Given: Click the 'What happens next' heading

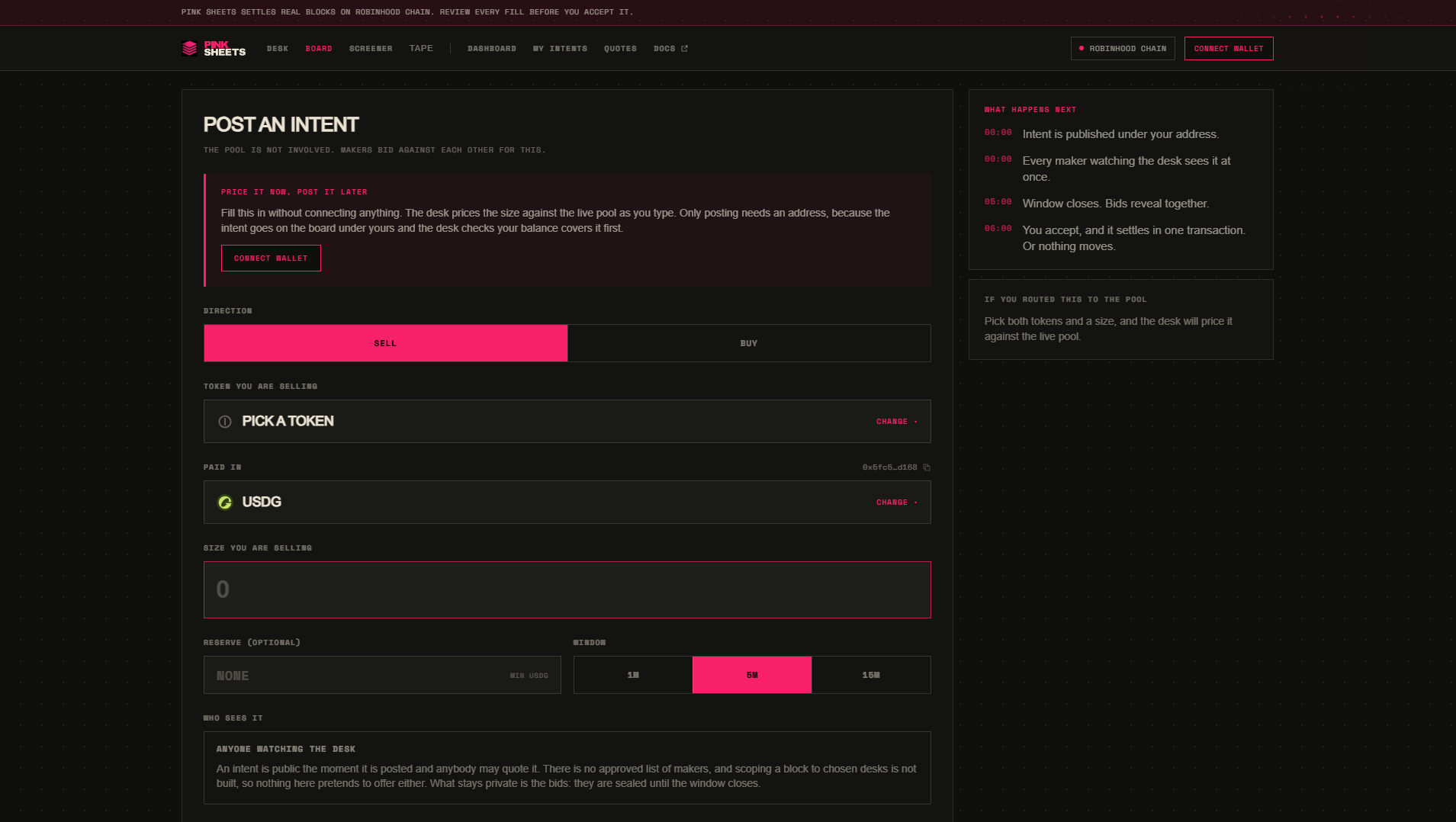Looking at the screenshot, I should tap(1030, 110).
